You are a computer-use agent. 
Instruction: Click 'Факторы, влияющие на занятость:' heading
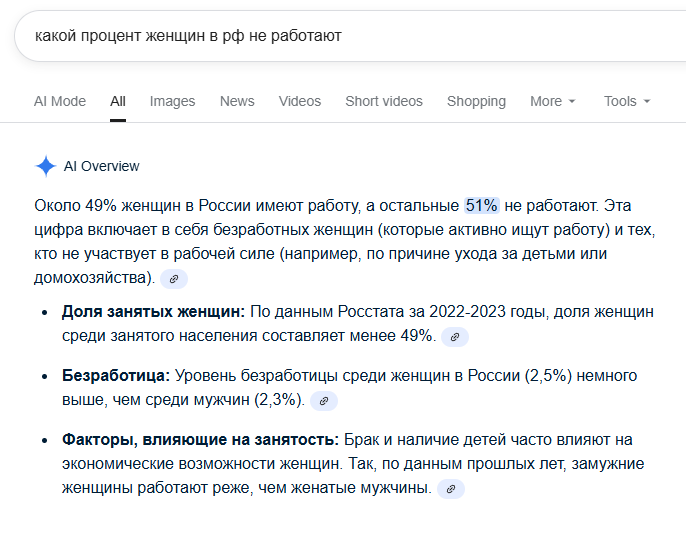[200, 440]
